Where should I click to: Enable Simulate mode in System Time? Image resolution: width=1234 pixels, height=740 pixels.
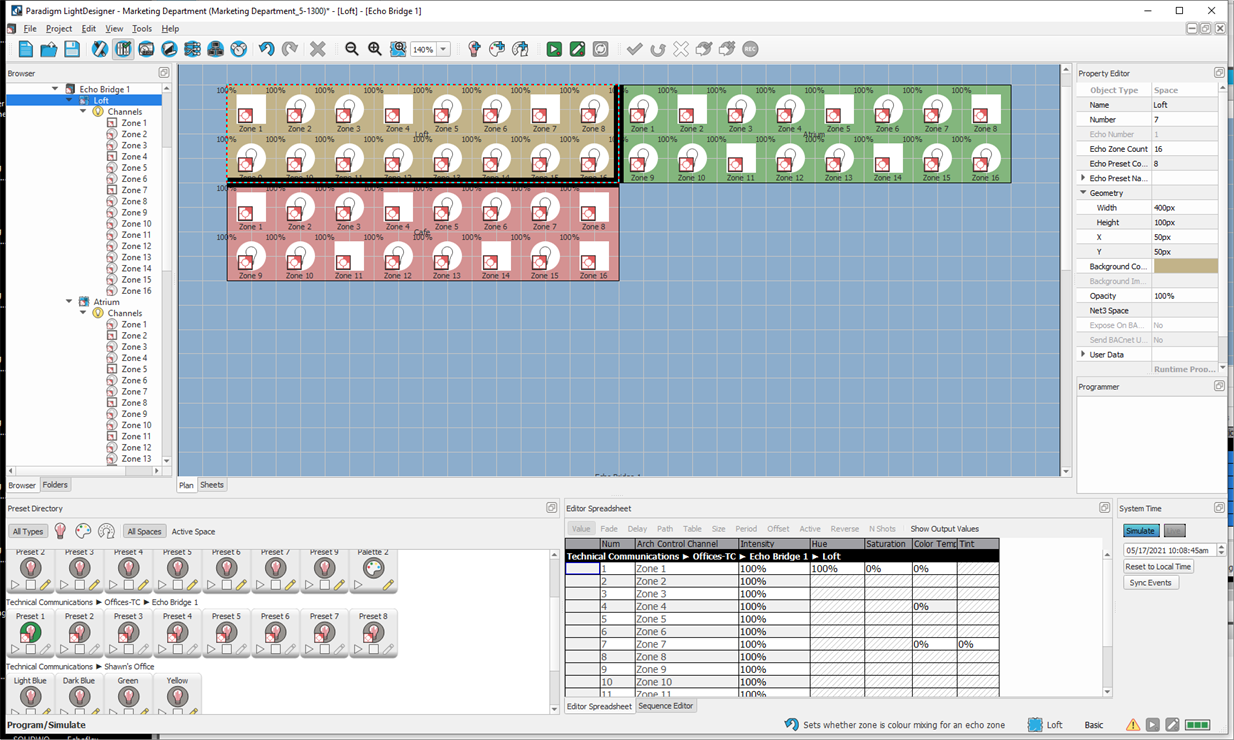[1140, 531]
